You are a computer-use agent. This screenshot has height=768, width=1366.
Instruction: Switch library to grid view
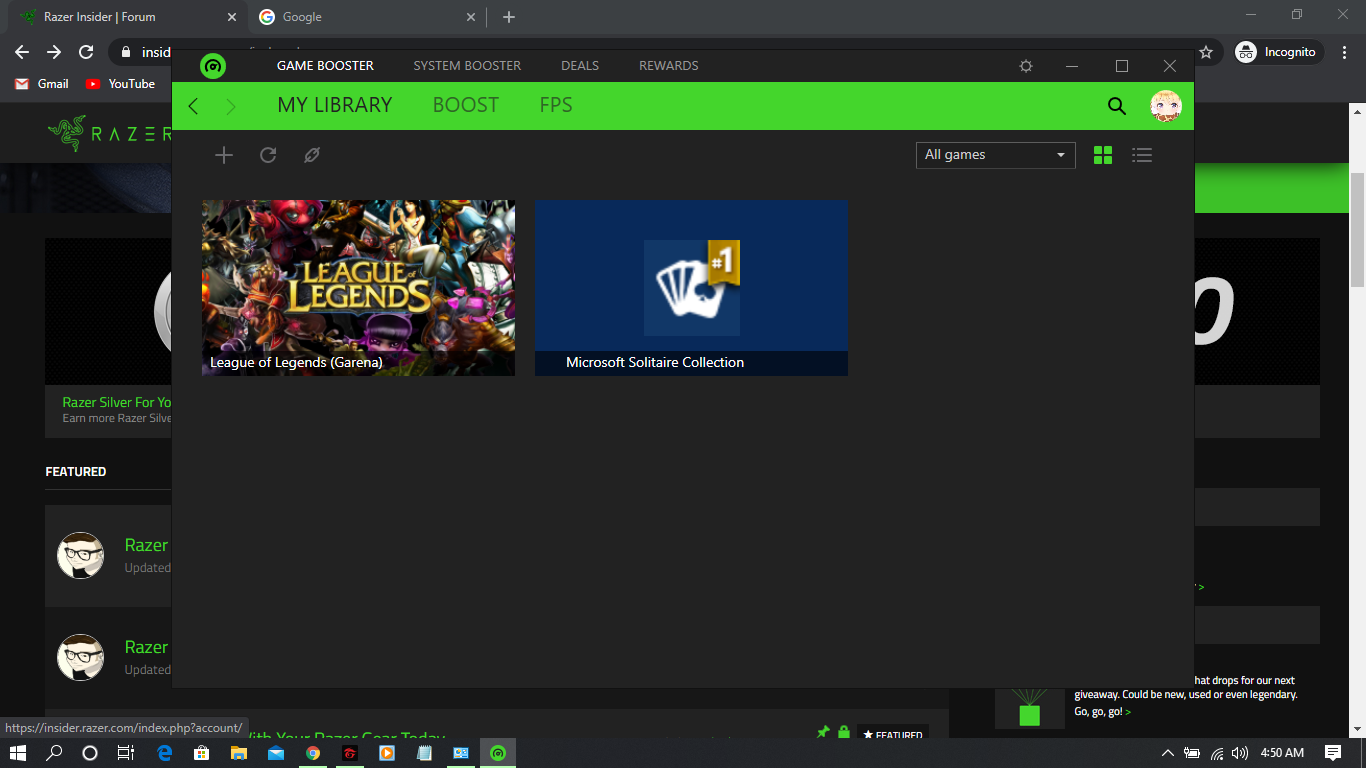(x=1103, y=155)
